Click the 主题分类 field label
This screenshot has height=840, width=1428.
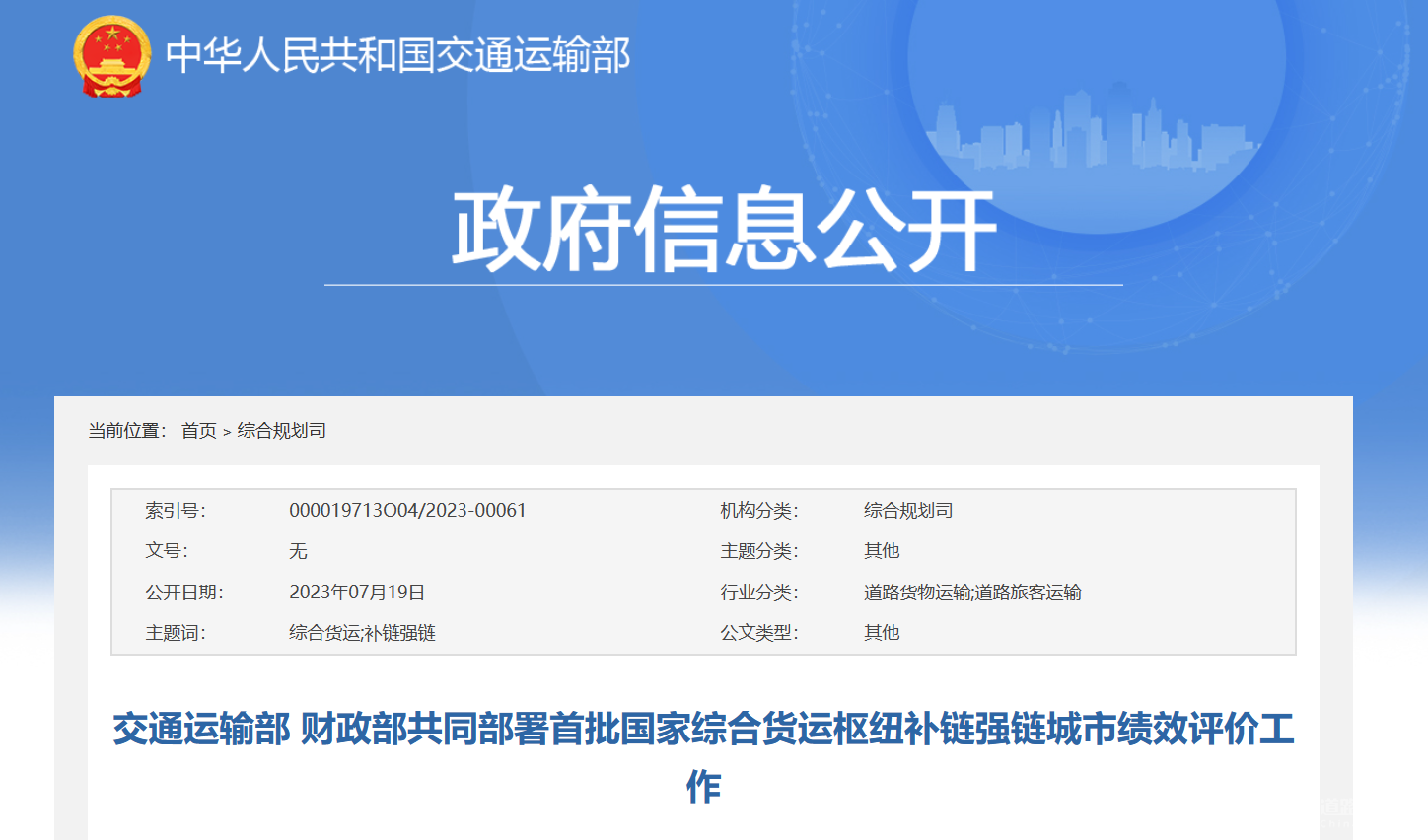[x=759, y=551]
